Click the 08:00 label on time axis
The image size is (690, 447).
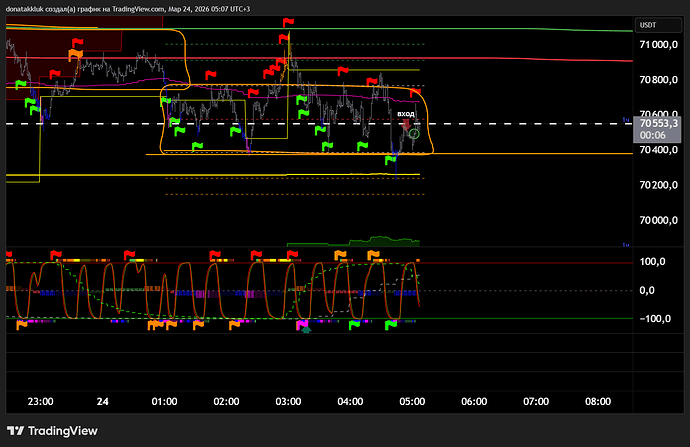[598, 401]
